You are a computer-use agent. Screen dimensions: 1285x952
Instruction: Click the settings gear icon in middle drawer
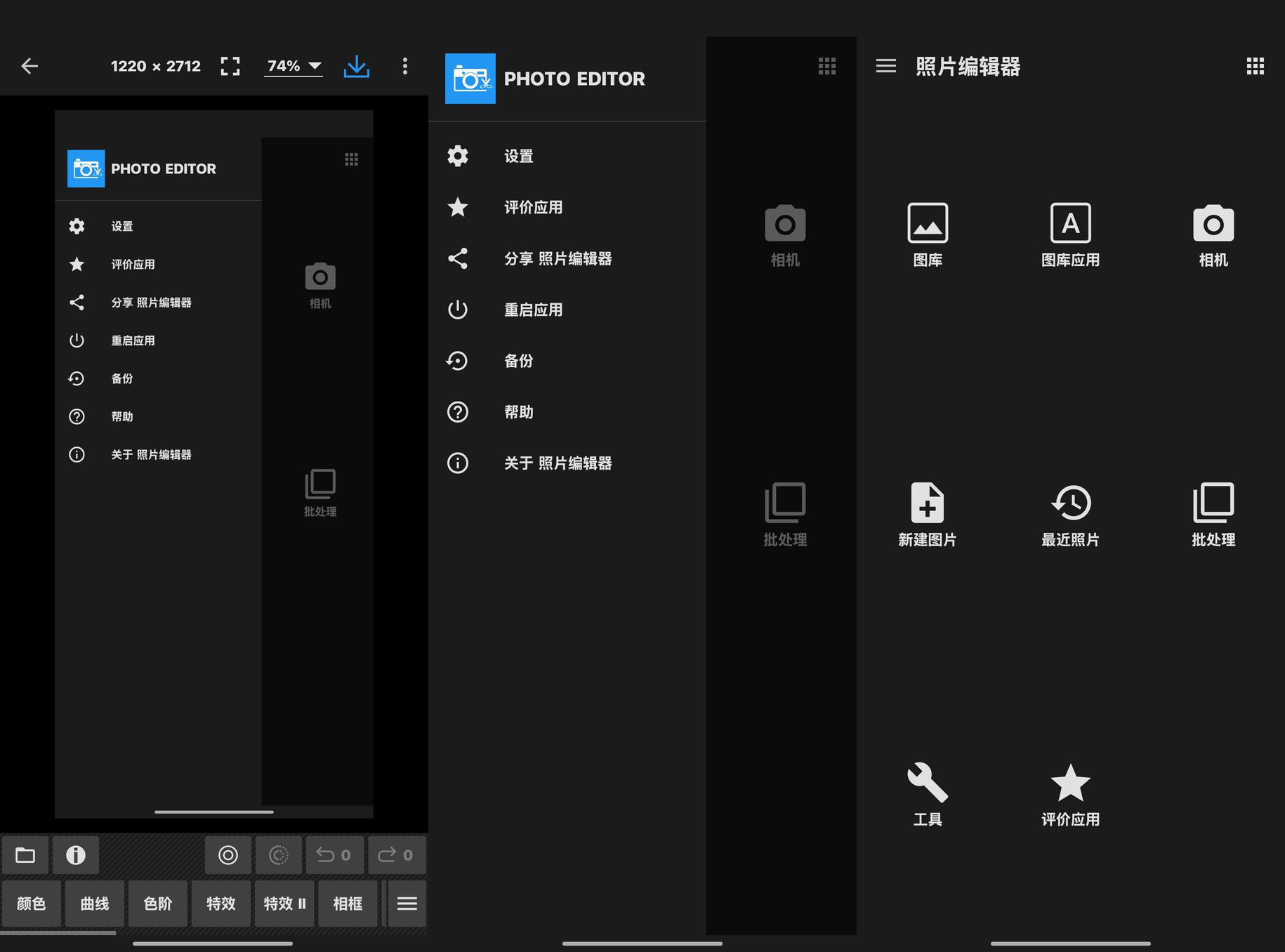click(458, 156)
